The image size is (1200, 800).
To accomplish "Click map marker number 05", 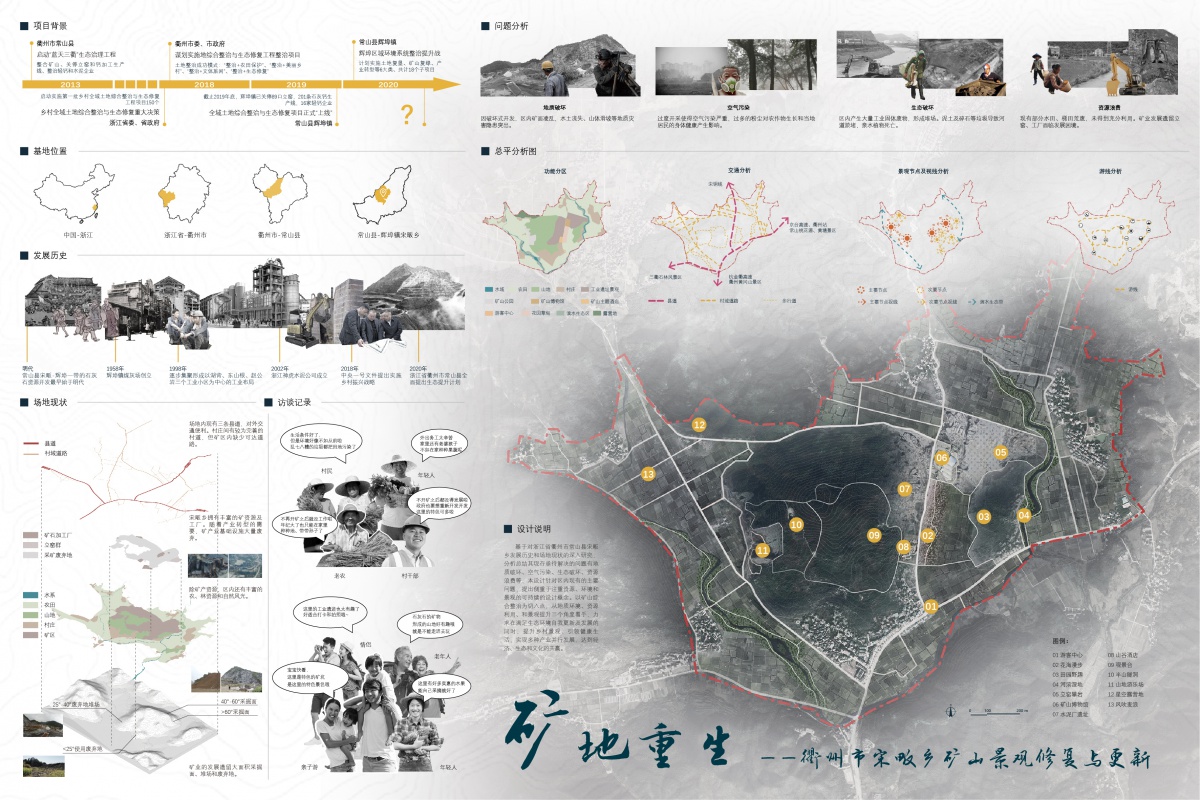I will point(1001,453).
